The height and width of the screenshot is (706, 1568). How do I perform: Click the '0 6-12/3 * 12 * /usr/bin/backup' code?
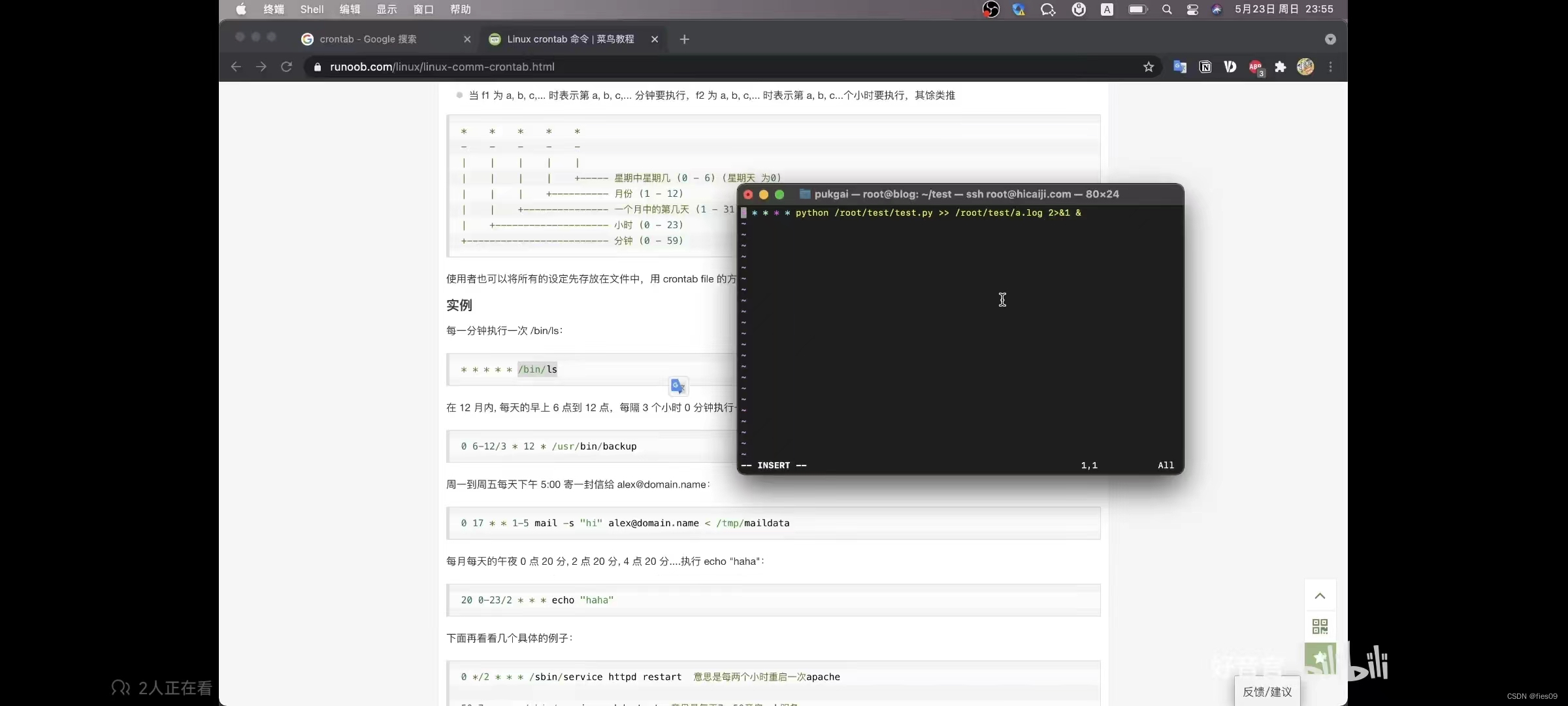pyautogui.click(x=549, y=446)
